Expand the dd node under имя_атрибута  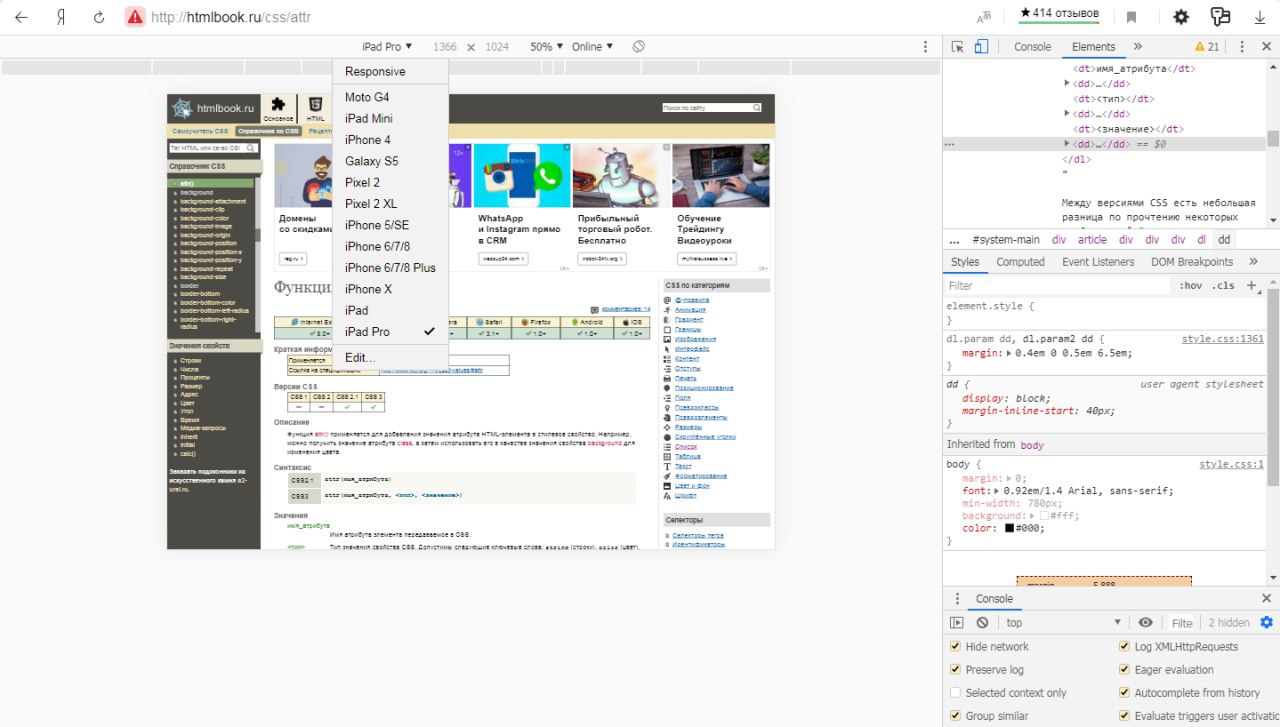[1067, 84]
